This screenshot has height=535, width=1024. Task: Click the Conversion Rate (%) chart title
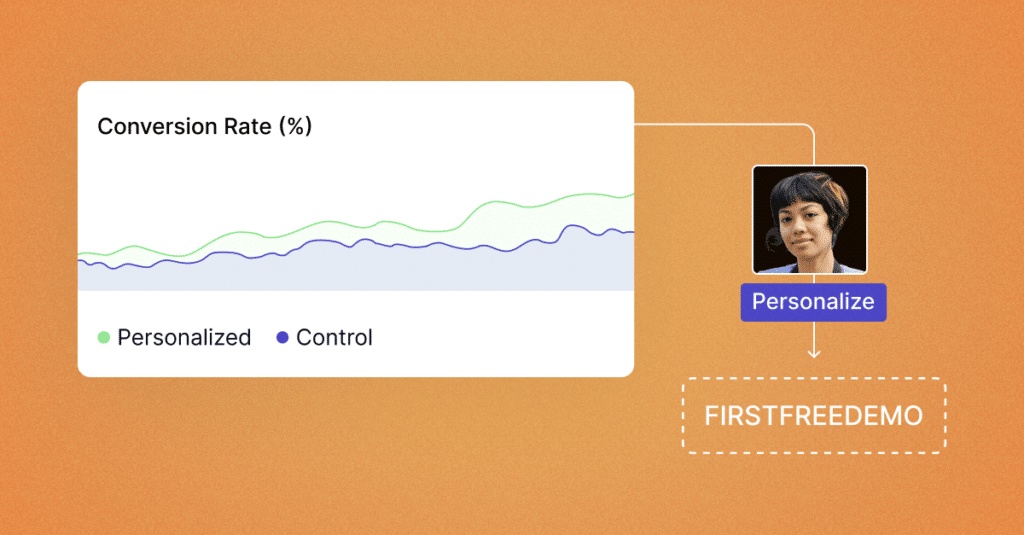coord(204,126)
